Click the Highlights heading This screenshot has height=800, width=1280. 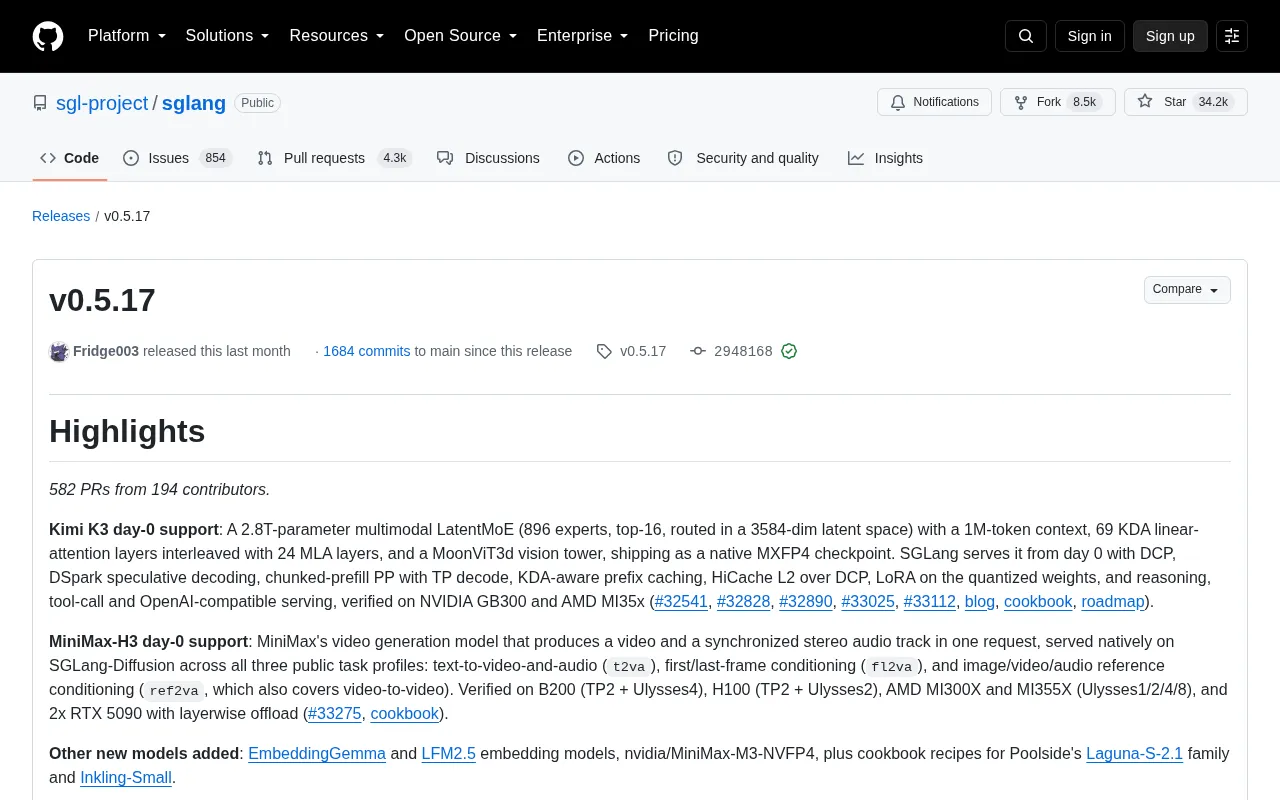coord(127,431)
